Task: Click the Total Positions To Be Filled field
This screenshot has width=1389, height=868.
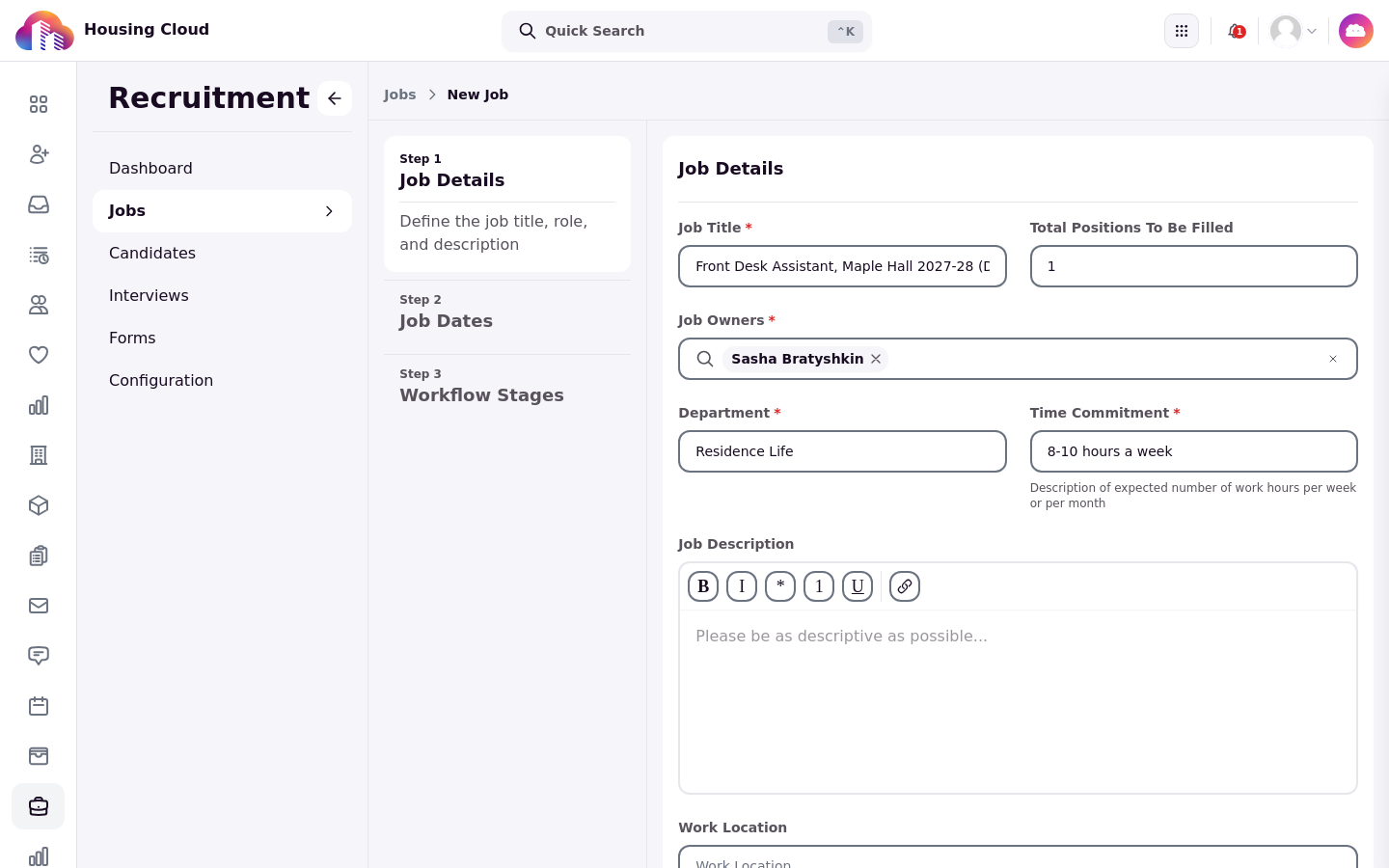Action: click(x=1194, y=266)
